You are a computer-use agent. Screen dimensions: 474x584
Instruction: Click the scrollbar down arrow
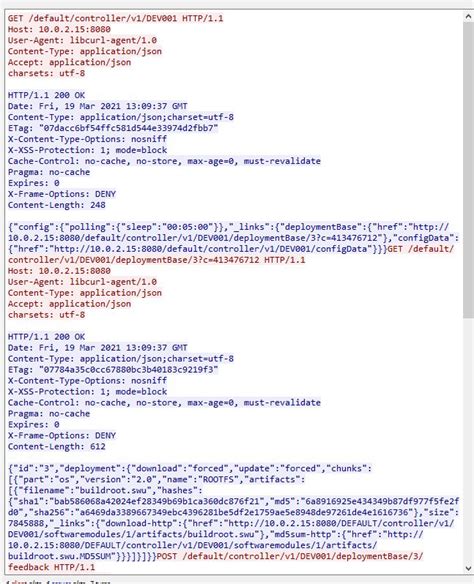(x=468, y=568)
